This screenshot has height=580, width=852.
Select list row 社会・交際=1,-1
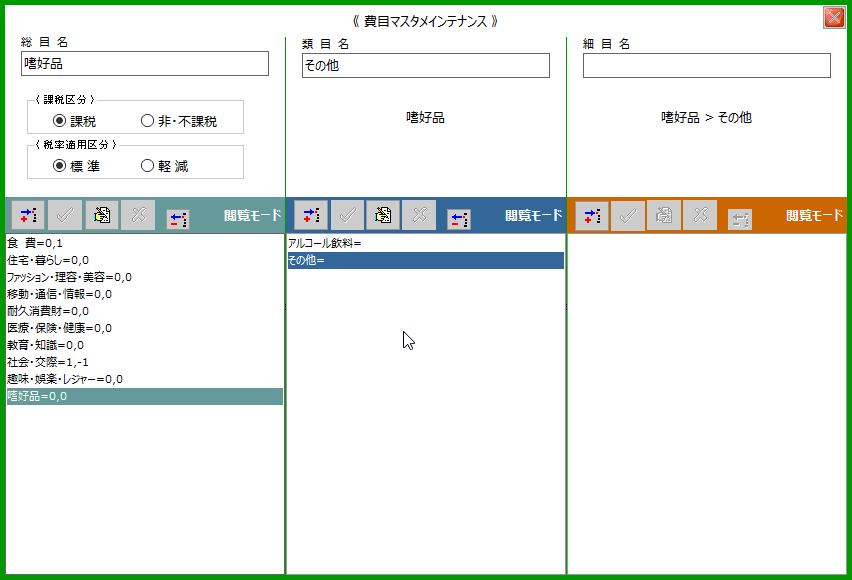(x=145, y=362)
